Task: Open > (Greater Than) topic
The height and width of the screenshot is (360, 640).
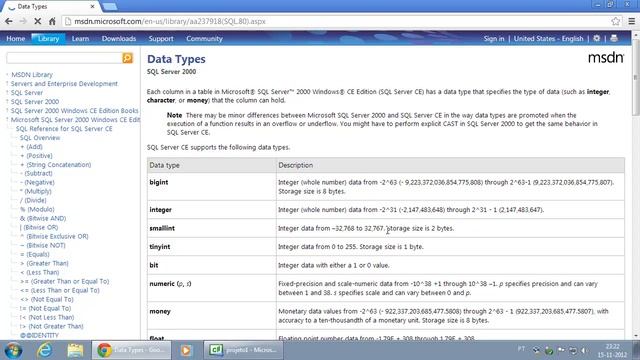Action: [44, 263]
